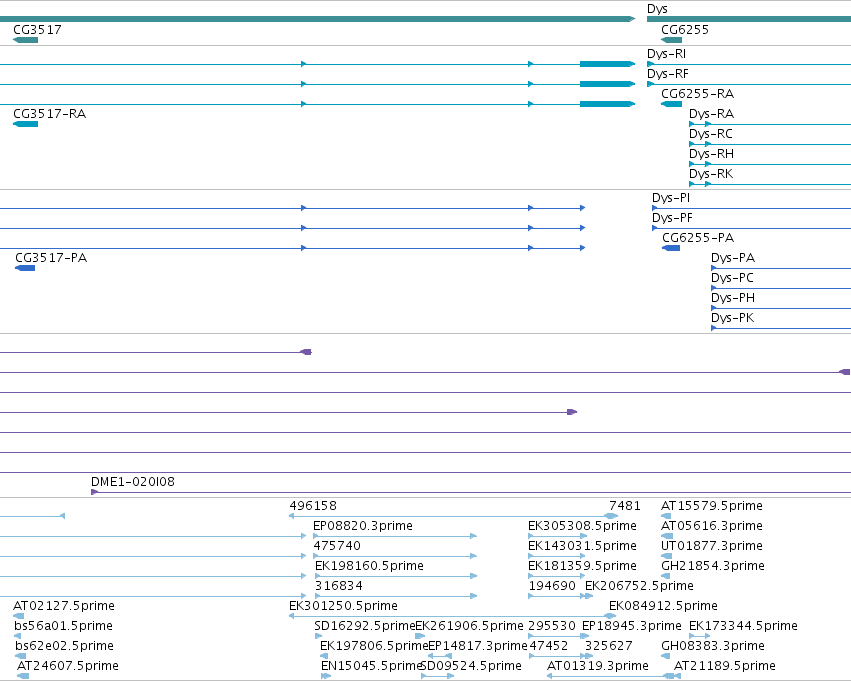Click the 295530 feature label
Screen dimensions: 851x681
(x=552, y=626)
